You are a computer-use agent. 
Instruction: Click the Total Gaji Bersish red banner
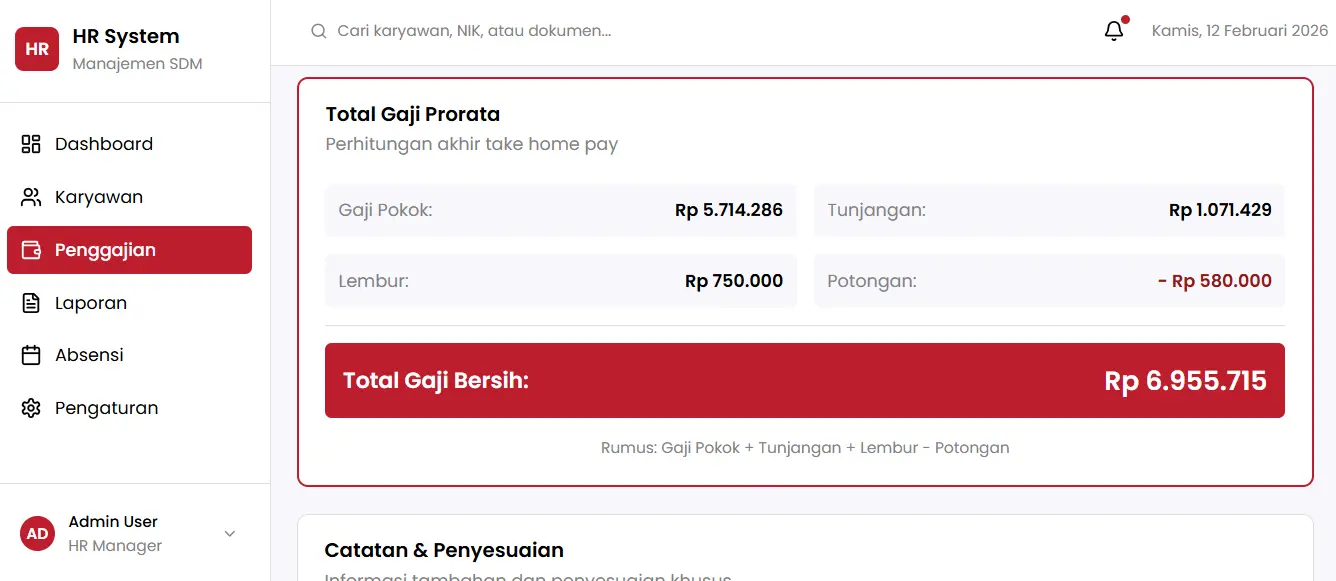click(804, 381)
